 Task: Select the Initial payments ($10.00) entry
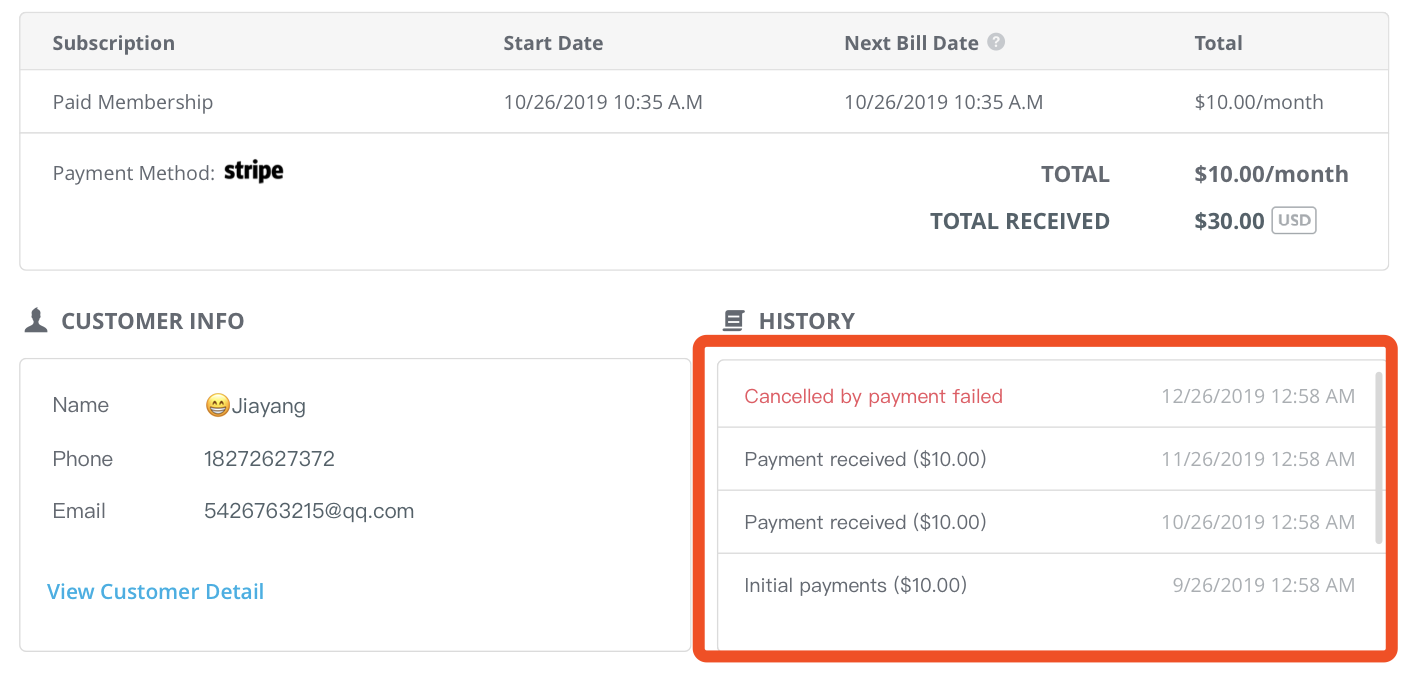pyautogui.click(x=1049, y=585)
